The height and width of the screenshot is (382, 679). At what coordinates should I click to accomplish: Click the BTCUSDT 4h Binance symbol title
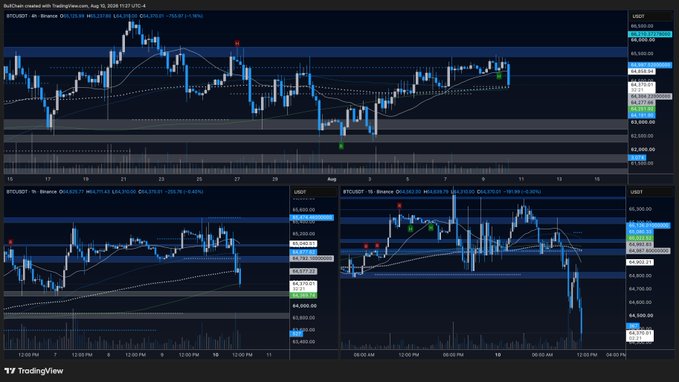pyautogui.click(x=32, y=16)
